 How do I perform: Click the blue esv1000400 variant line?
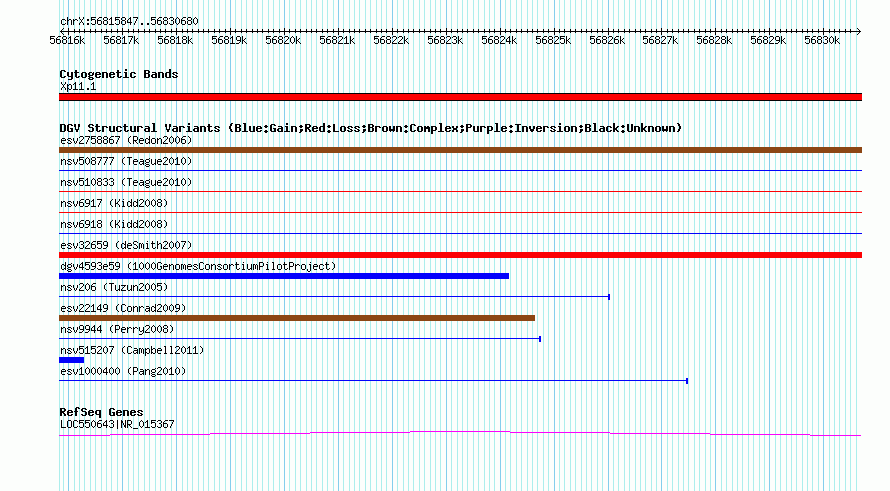(373, 380)
